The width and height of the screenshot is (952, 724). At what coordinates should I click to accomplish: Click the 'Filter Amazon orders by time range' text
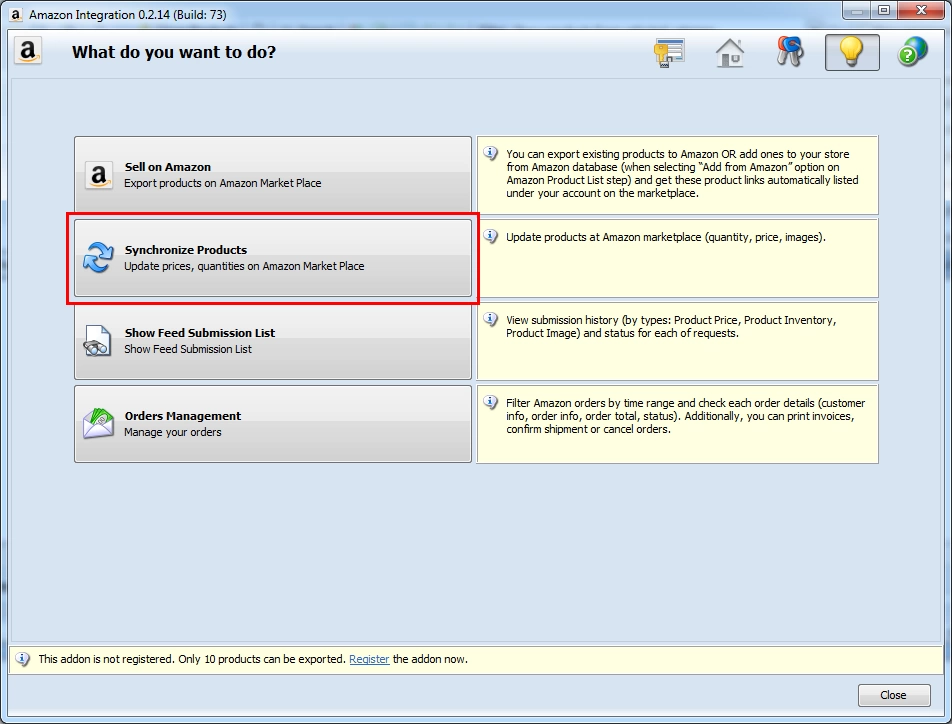[685, 416]
